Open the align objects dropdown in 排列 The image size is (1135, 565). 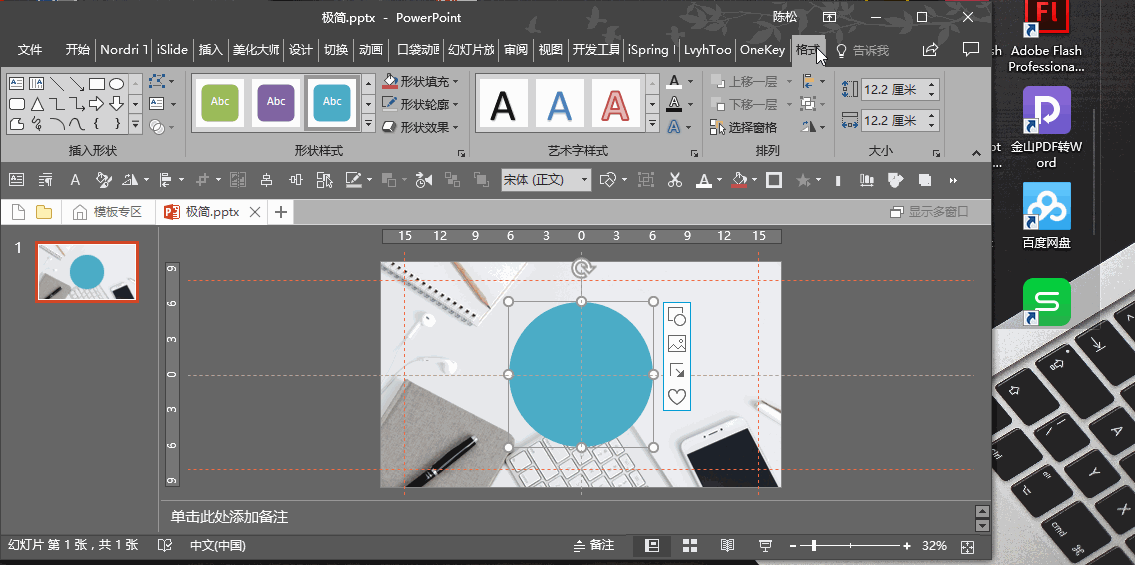[x=814, y=82]
